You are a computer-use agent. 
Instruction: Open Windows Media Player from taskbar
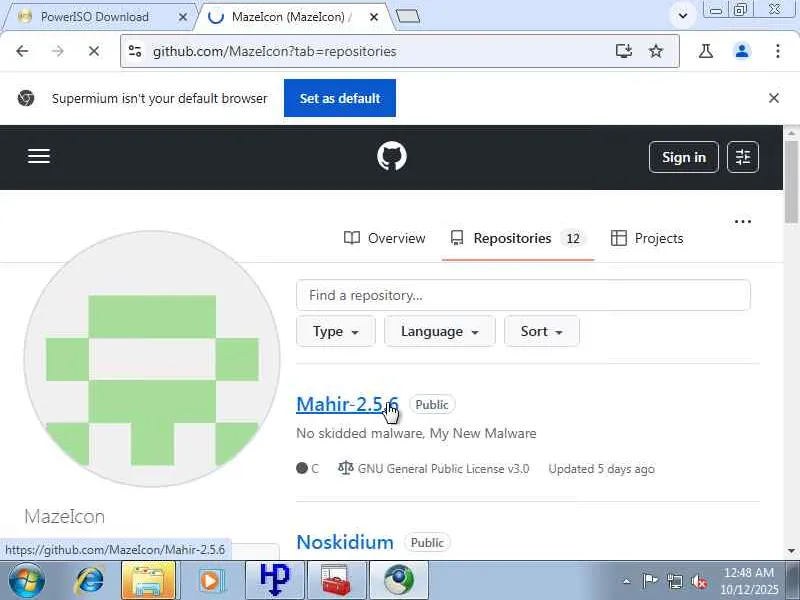click(x=210, y=581)
